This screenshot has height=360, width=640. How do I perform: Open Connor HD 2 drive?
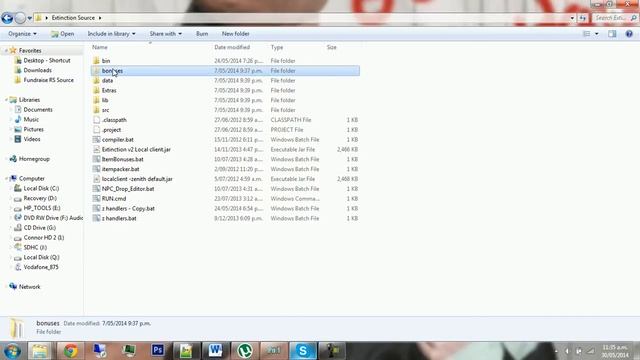[x=44, y=238]
